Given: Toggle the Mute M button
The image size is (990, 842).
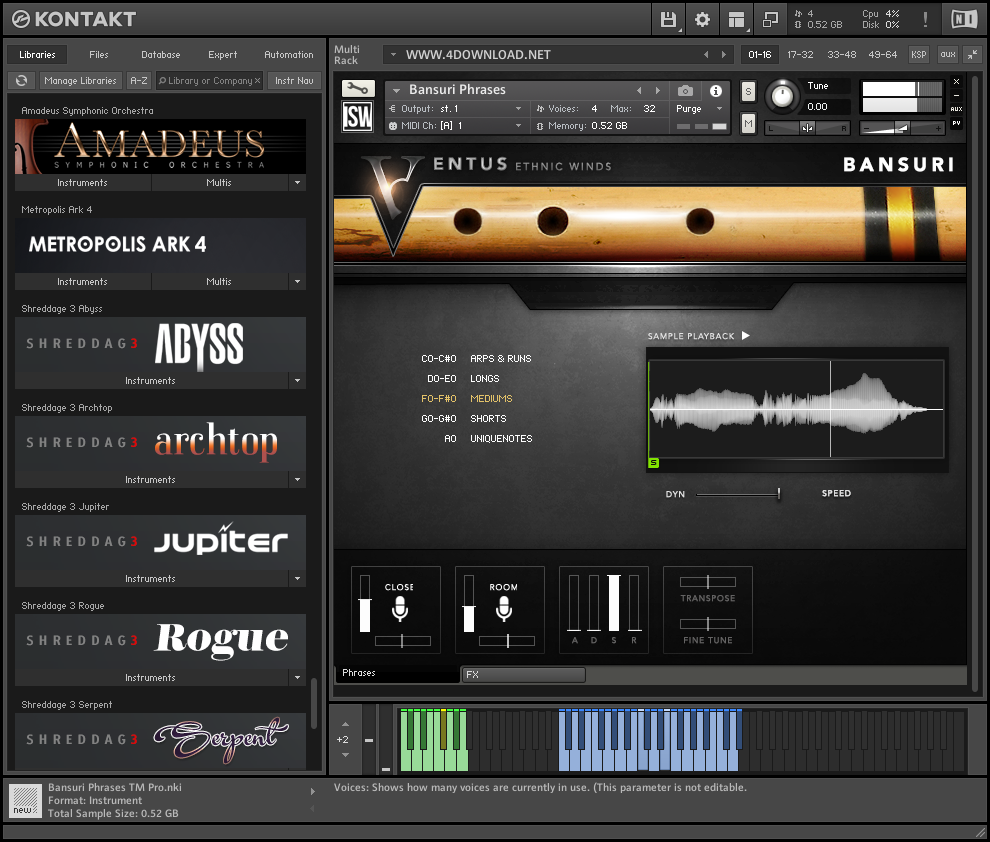Looking at the screenshot, I should pos(748,124).
